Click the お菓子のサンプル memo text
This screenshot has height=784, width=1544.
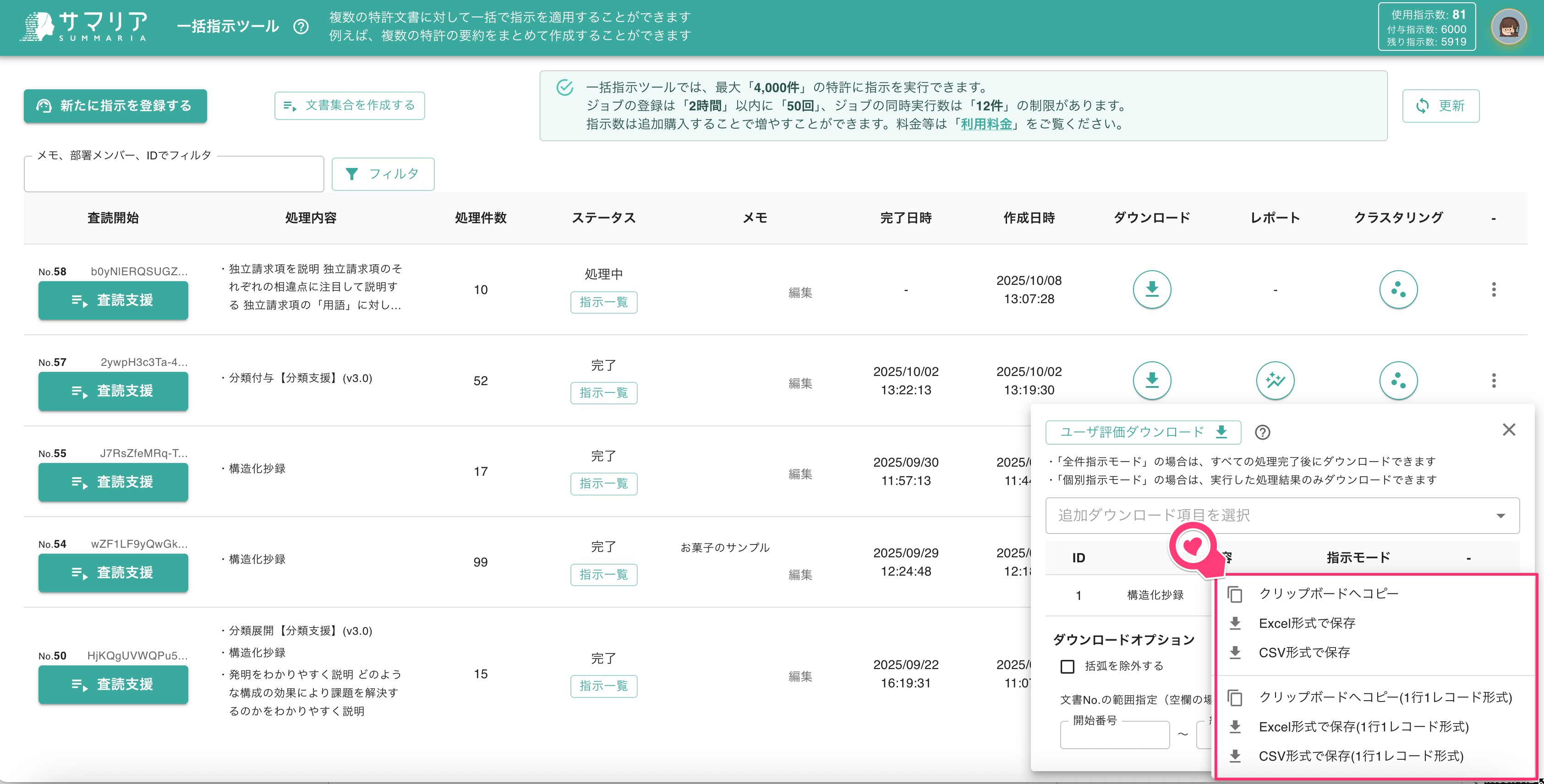coord(725,547)
